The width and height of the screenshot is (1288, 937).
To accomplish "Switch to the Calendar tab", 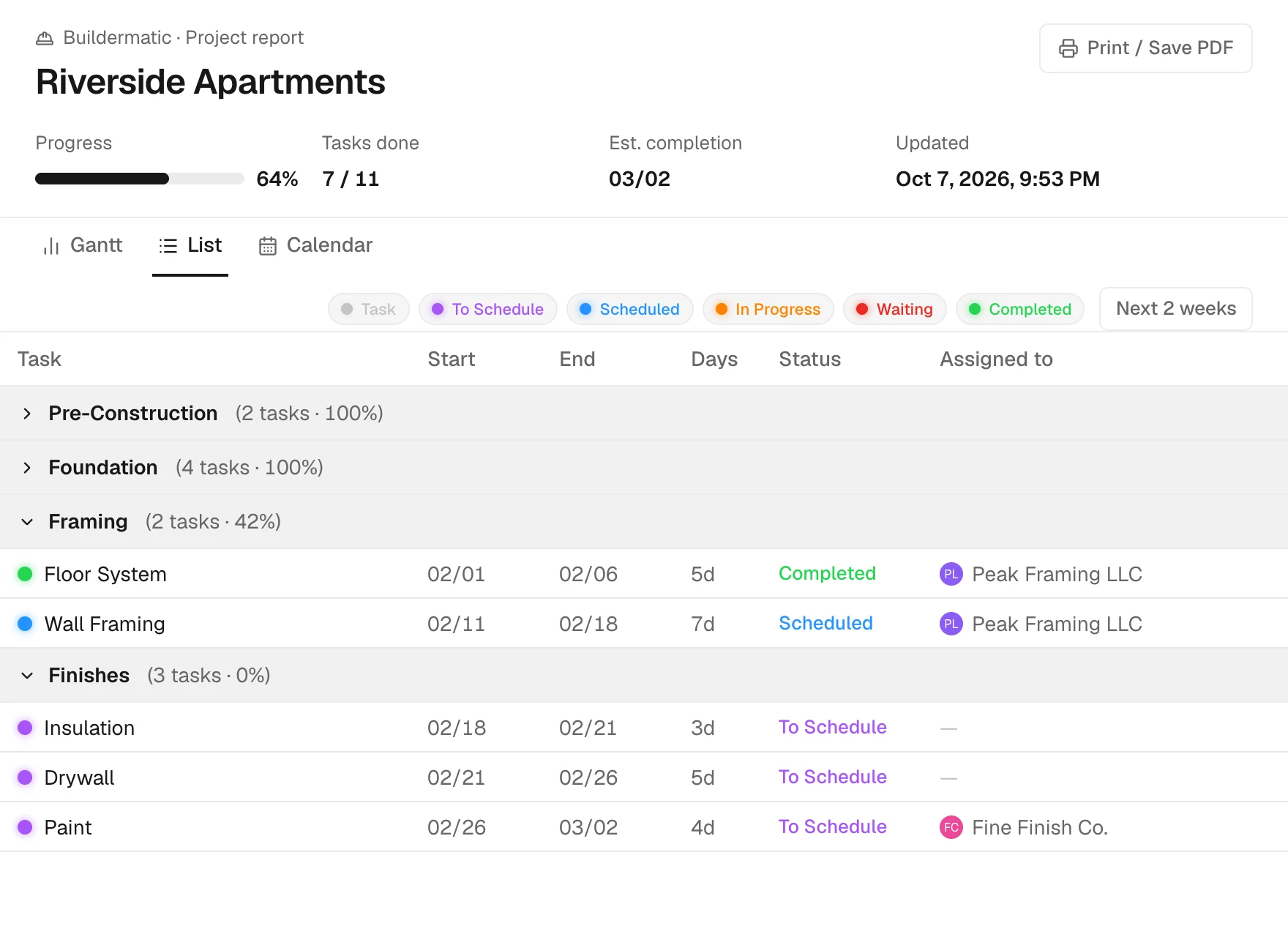I will [x=315, y=246].
